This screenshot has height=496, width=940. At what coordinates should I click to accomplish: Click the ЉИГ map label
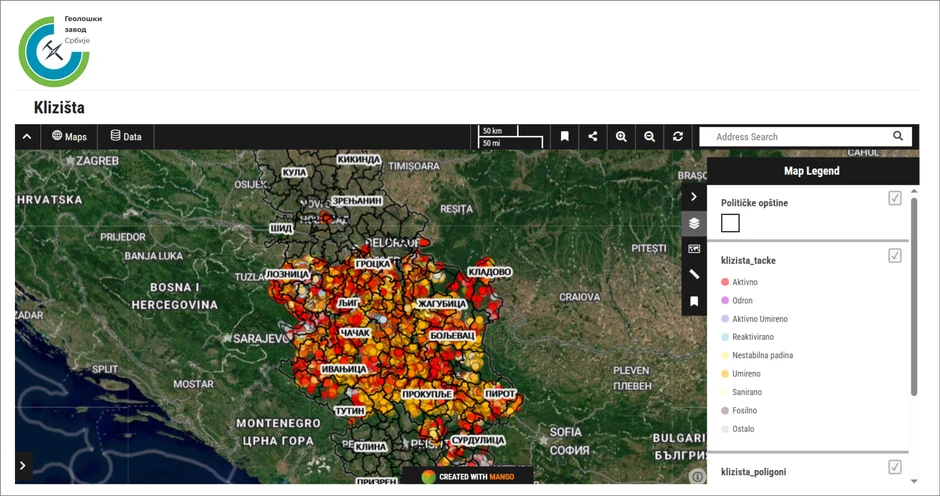pos(348,303)
